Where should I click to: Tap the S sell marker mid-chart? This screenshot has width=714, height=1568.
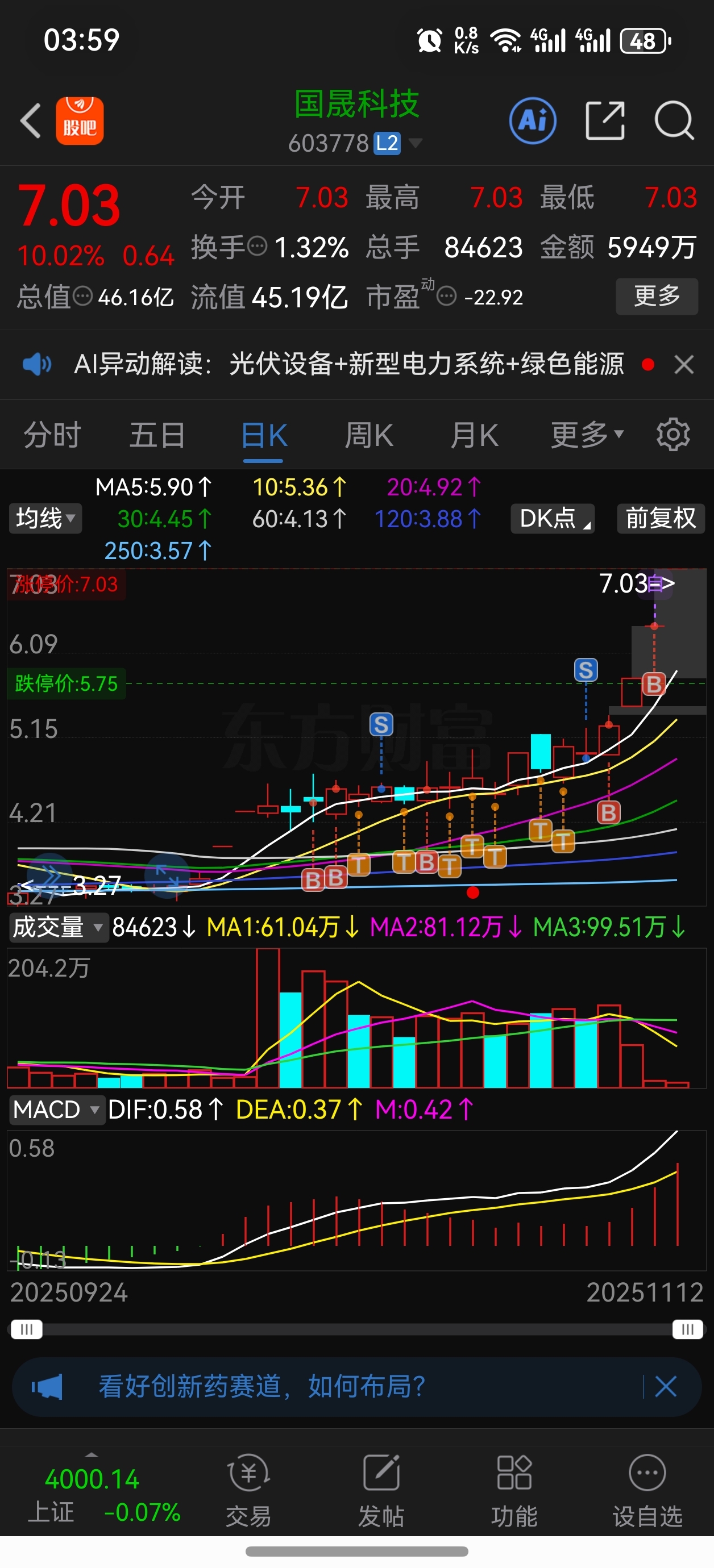(x=381, y=725)
